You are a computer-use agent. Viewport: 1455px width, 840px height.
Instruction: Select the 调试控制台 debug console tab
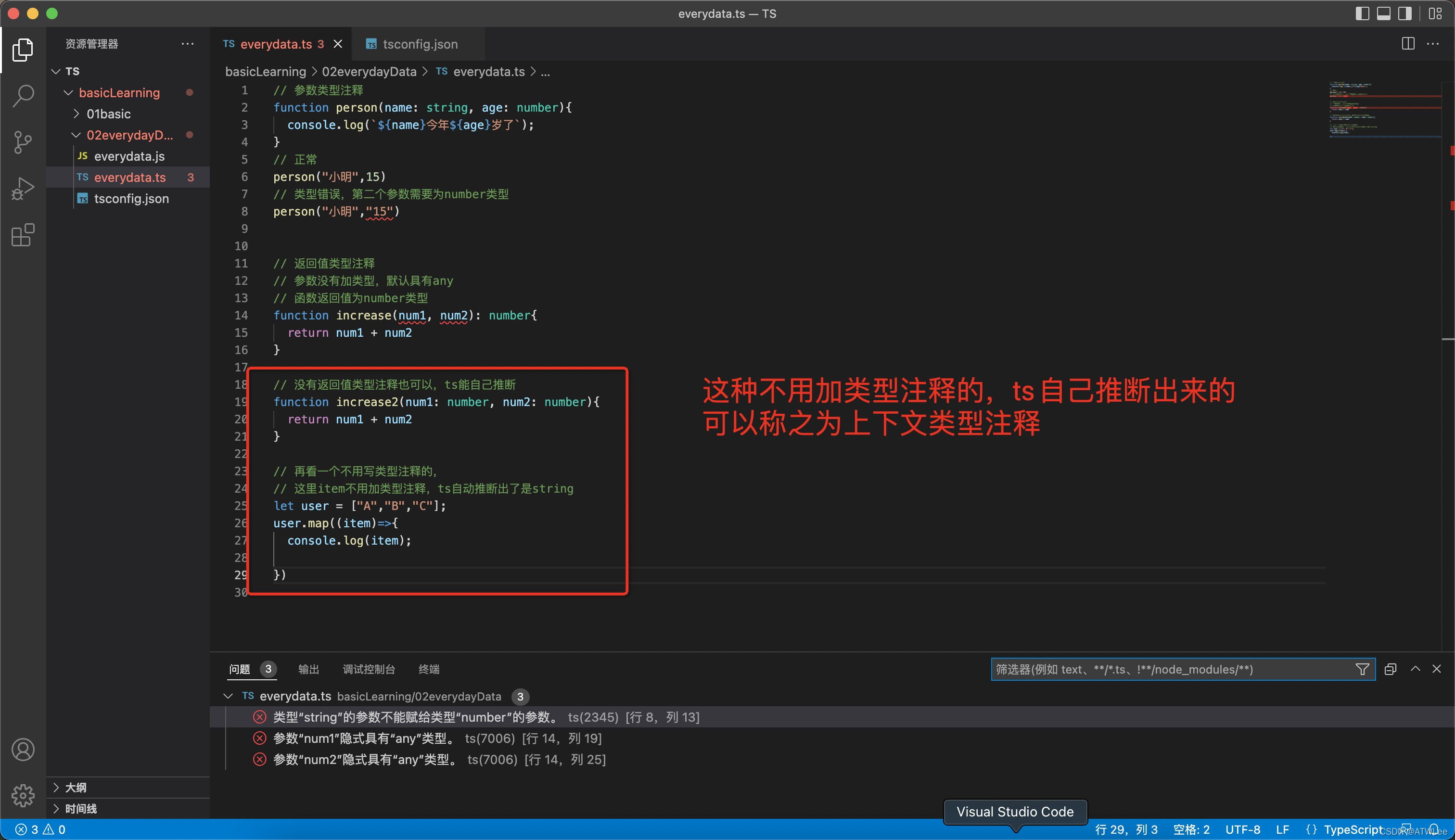click(x=369, y=669)
